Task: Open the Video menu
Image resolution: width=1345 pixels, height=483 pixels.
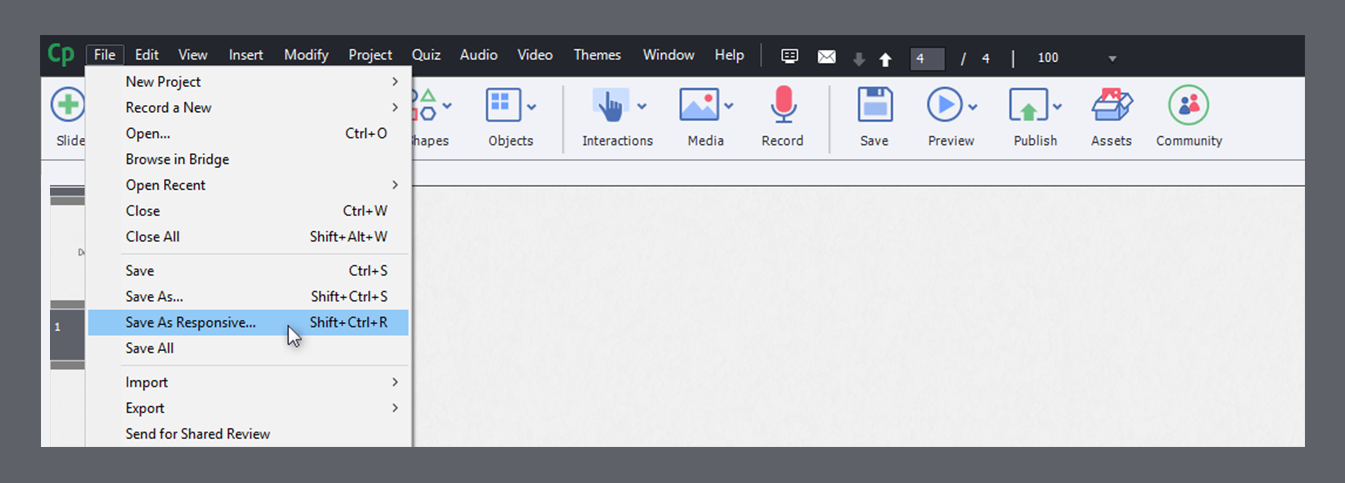Action: [x=535, y=55]
